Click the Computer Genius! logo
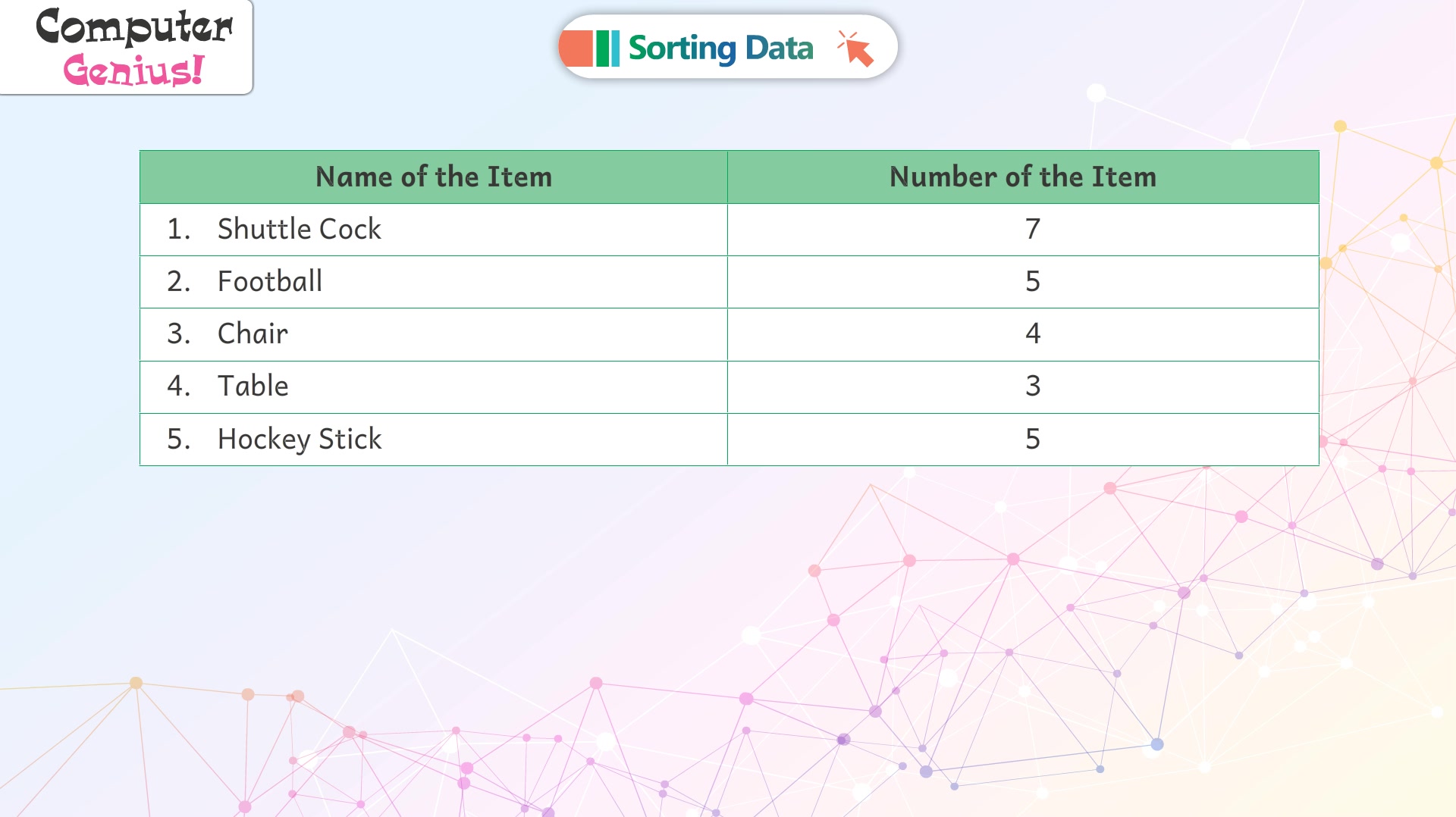Image resolution: width=1456 pixels, height=817 pixels. tap(126, 47)
